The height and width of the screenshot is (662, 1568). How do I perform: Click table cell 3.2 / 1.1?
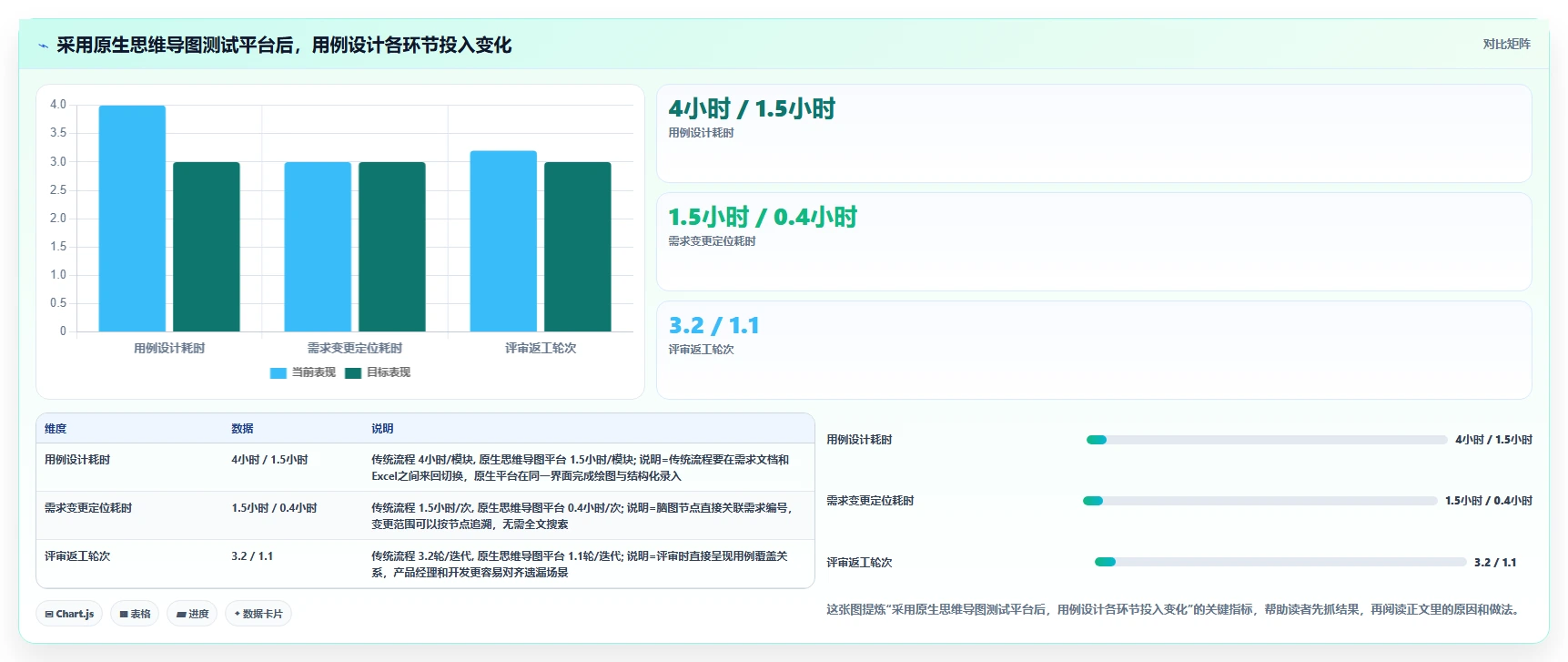pyautogui.click(x=252, y=556)
